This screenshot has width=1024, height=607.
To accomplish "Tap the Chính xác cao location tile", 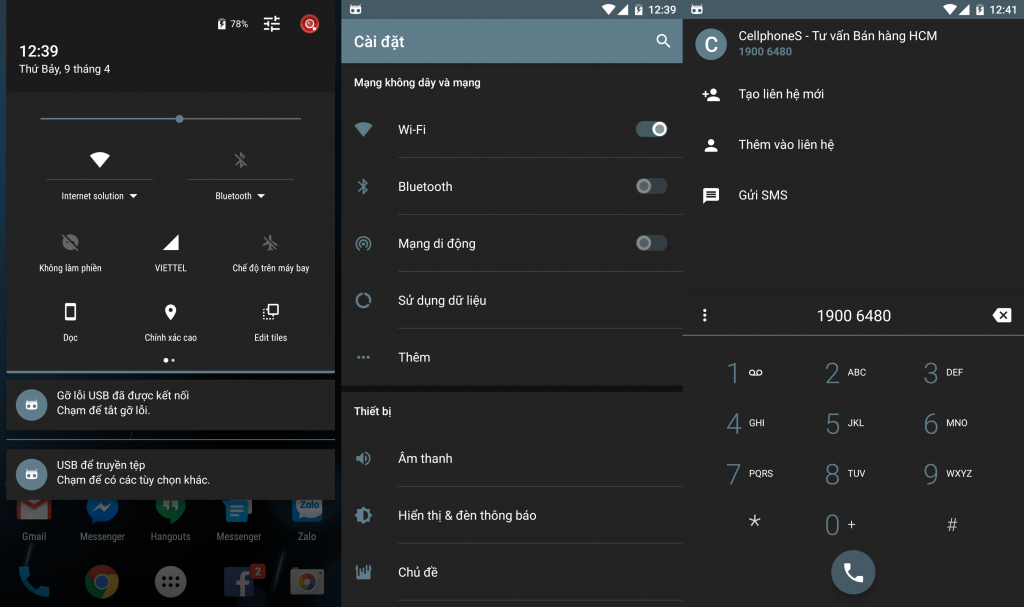I will (170, 313).
